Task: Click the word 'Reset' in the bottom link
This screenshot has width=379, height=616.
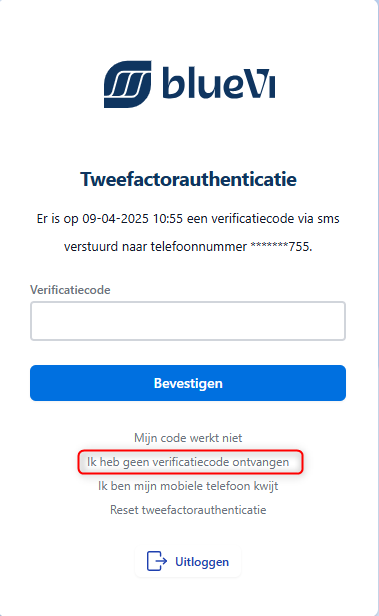Action: 124,510
